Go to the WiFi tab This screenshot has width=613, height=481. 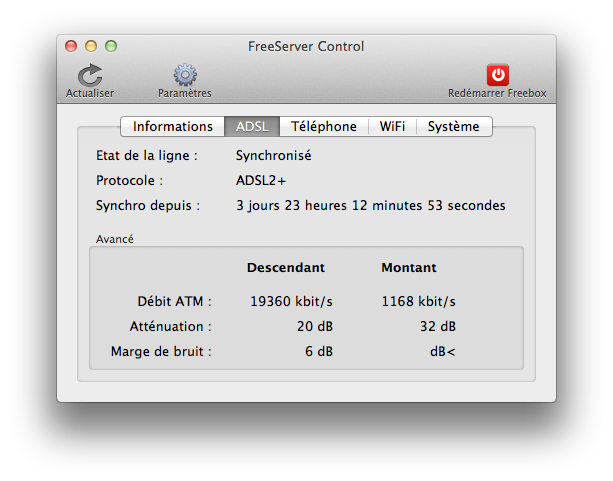tap(392, 126)
